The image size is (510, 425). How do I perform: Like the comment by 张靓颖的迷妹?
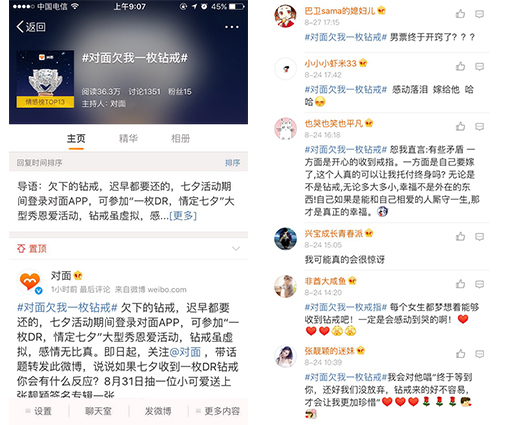[x=460, y=354]
